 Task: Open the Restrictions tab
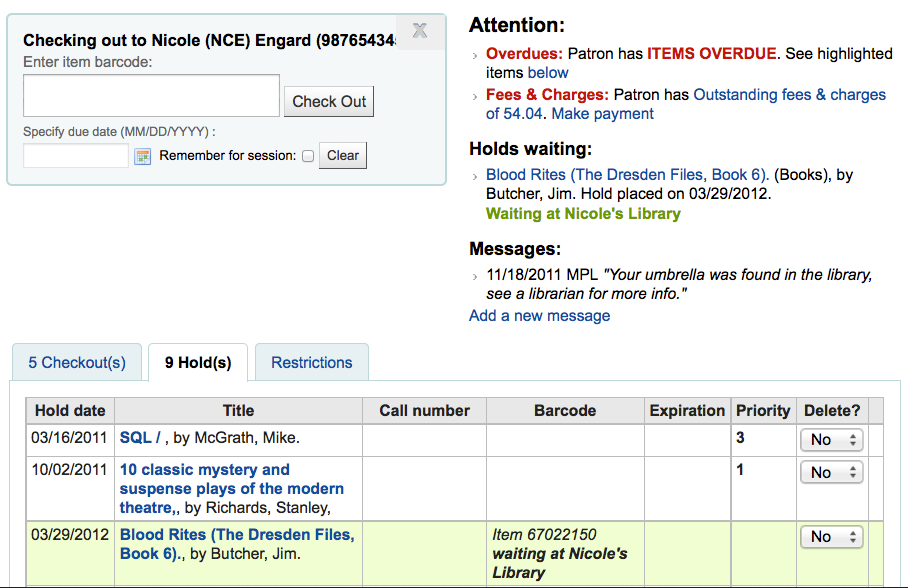312,362
